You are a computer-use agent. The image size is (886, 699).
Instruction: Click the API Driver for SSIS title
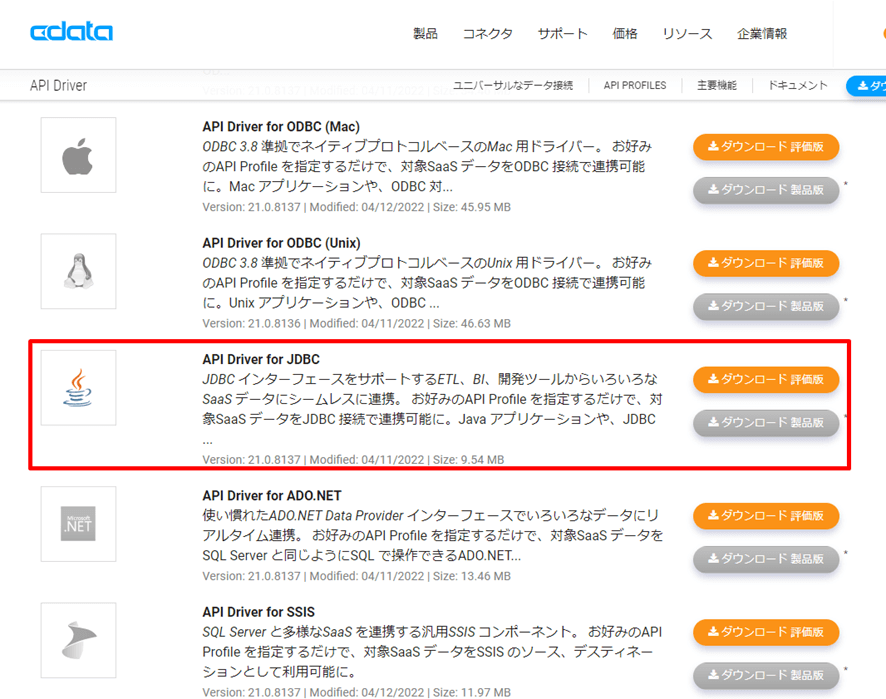[x=259, y=612]
